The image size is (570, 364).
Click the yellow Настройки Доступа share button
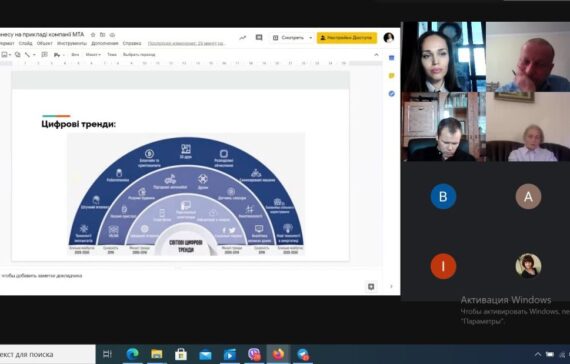(x=347, y=38)
